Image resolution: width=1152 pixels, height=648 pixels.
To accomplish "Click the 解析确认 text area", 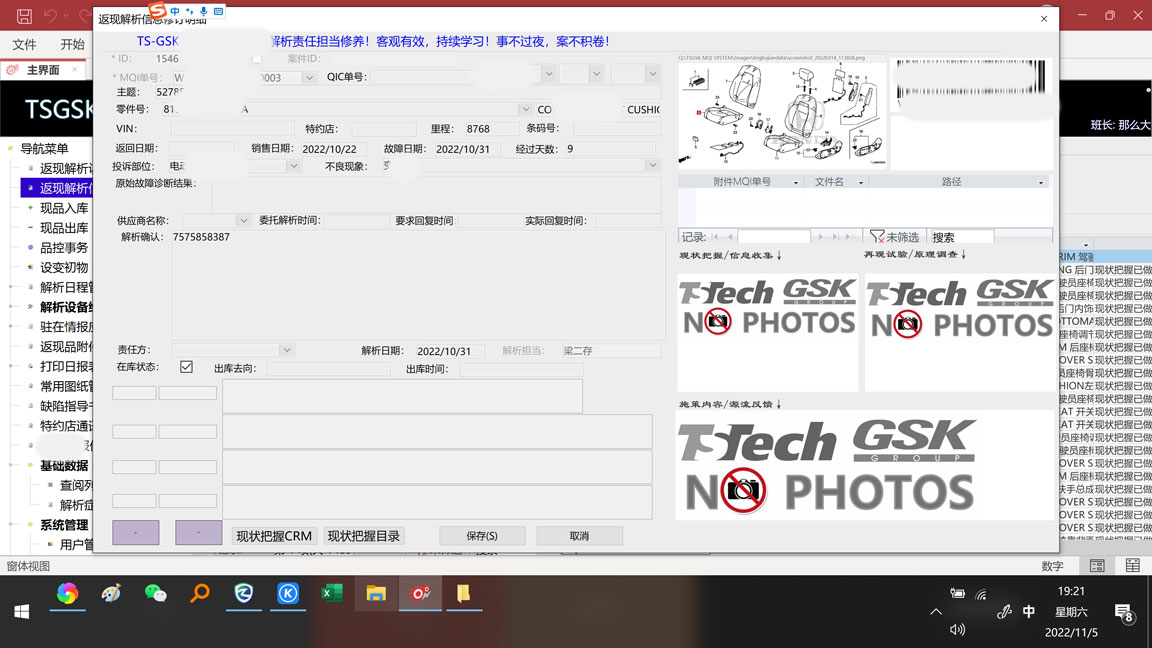I will [x=419, y=284].
